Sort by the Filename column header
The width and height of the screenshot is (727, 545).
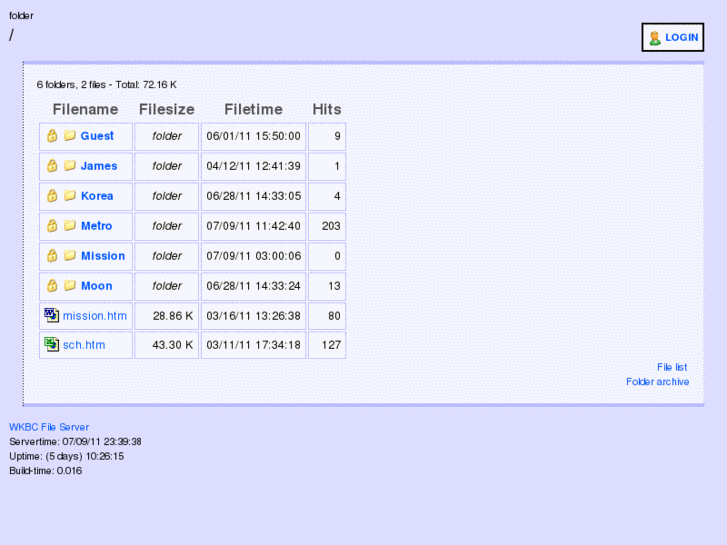click(85, 109)
